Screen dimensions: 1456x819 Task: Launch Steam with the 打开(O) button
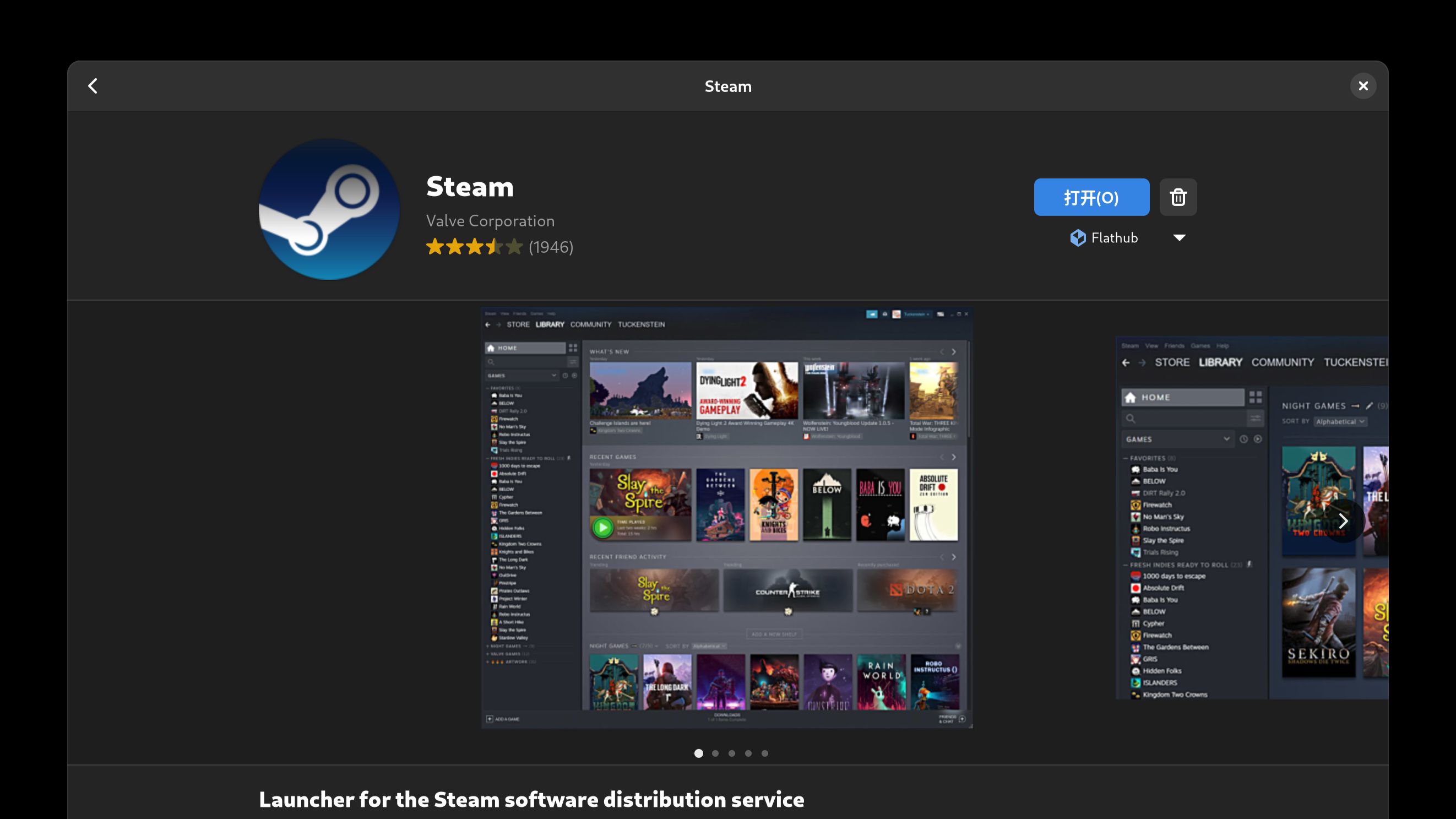(1091, 197)
